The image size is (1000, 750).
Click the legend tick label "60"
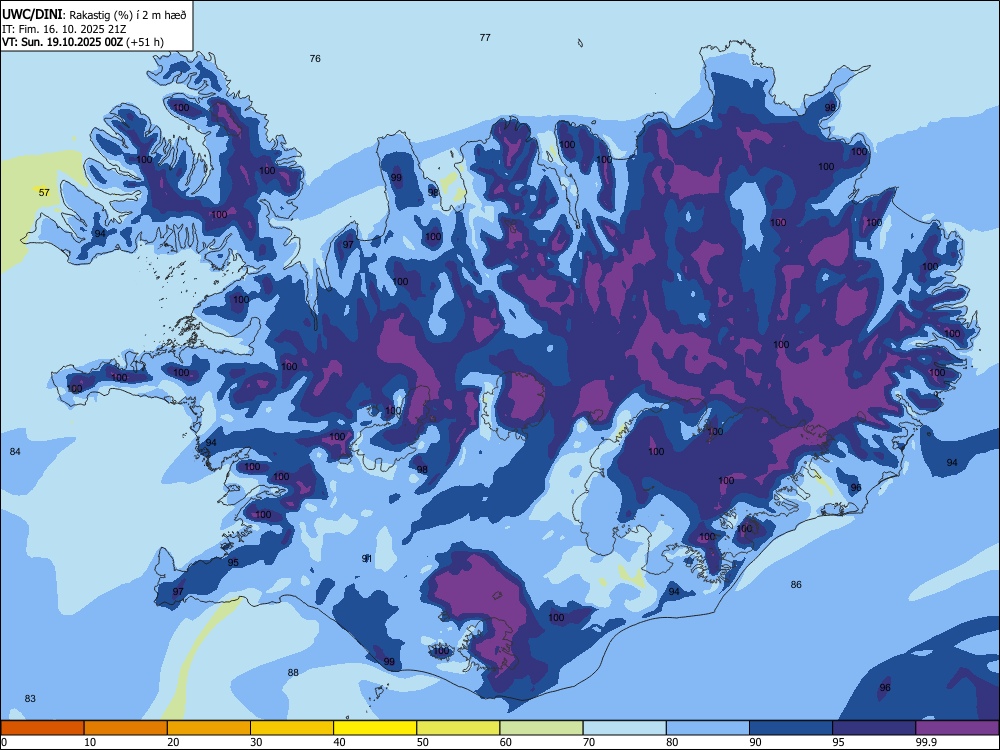(x=506, y=742)
